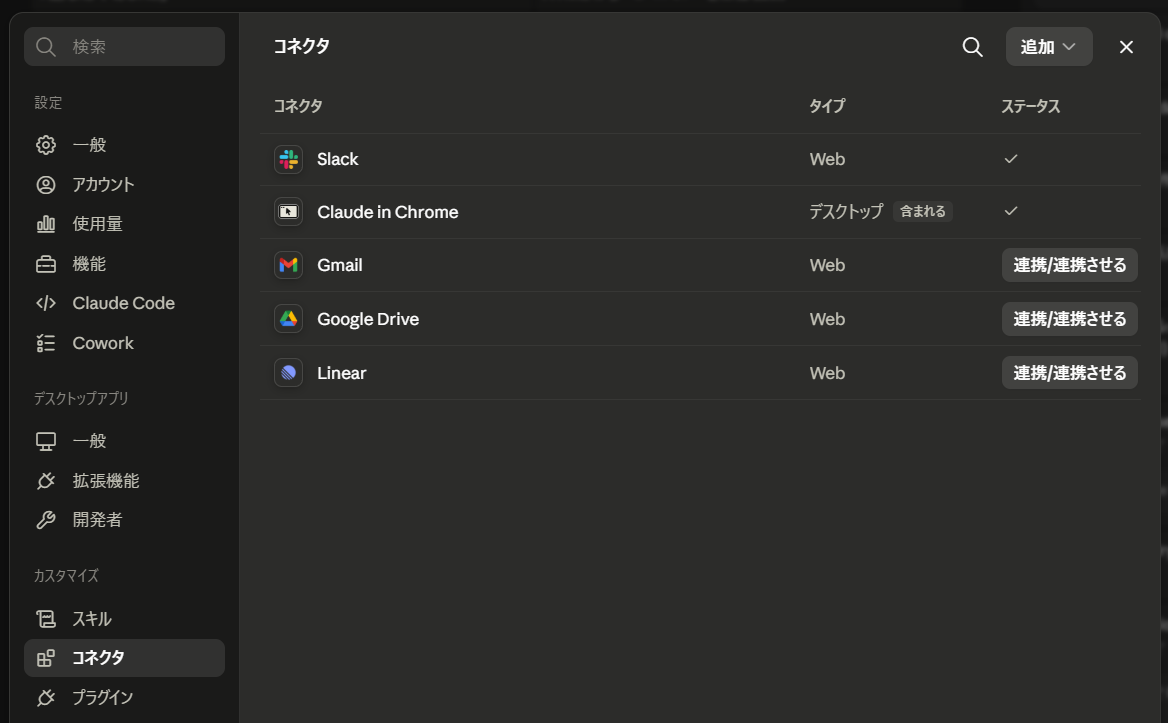Click the Gmail connector name
The height and width of the screenshot is (723, 1168).
pyautogui.click(x=340, y=265)
